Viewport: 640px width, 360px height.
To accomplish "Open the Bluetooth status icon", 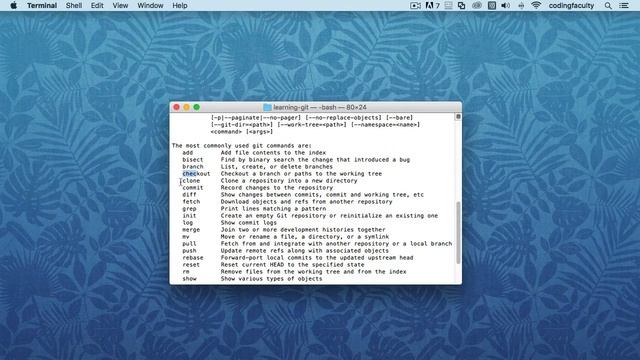I will click(521, 5).
